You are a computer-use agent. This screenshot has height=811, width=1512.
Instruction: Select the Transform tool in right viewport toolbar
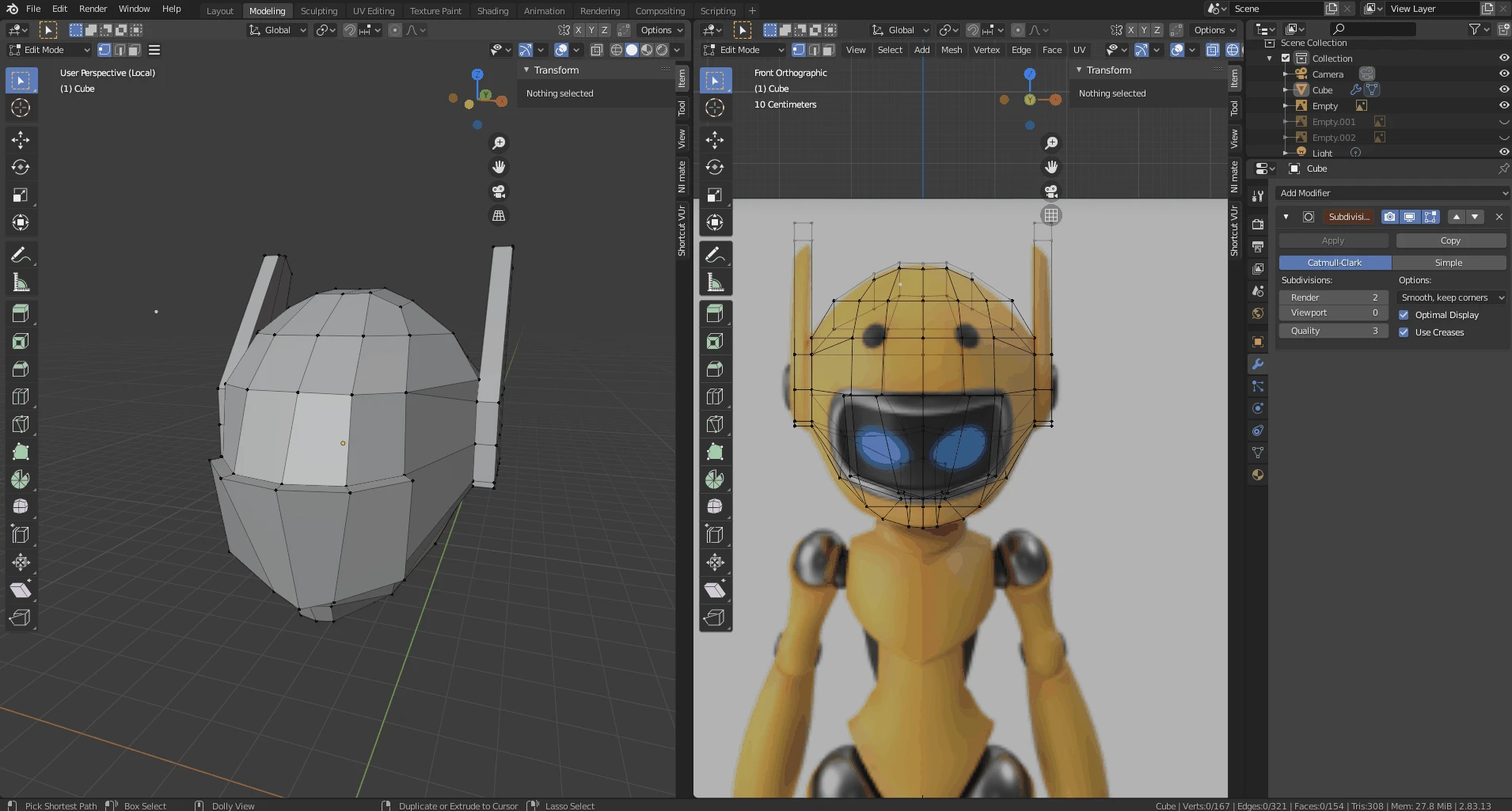(x=715, y=222)
